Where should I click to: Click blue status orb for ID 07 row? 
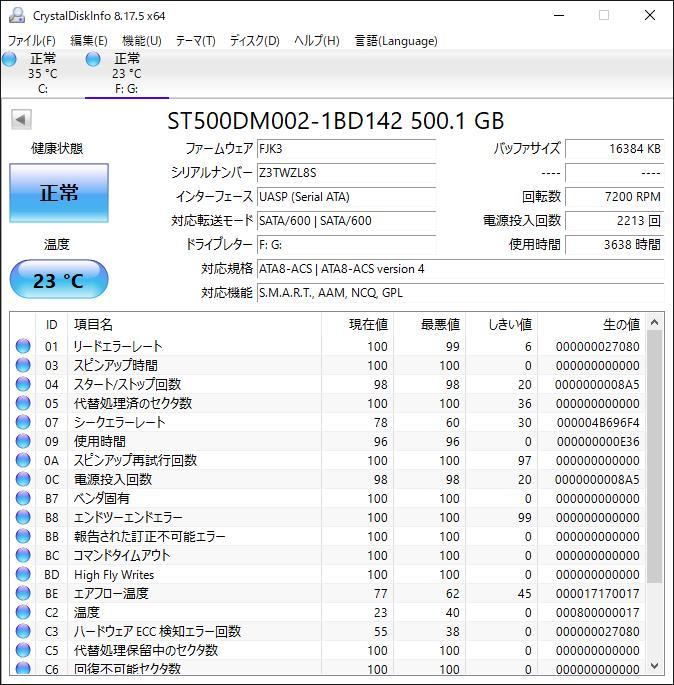(x=23, y=422)
